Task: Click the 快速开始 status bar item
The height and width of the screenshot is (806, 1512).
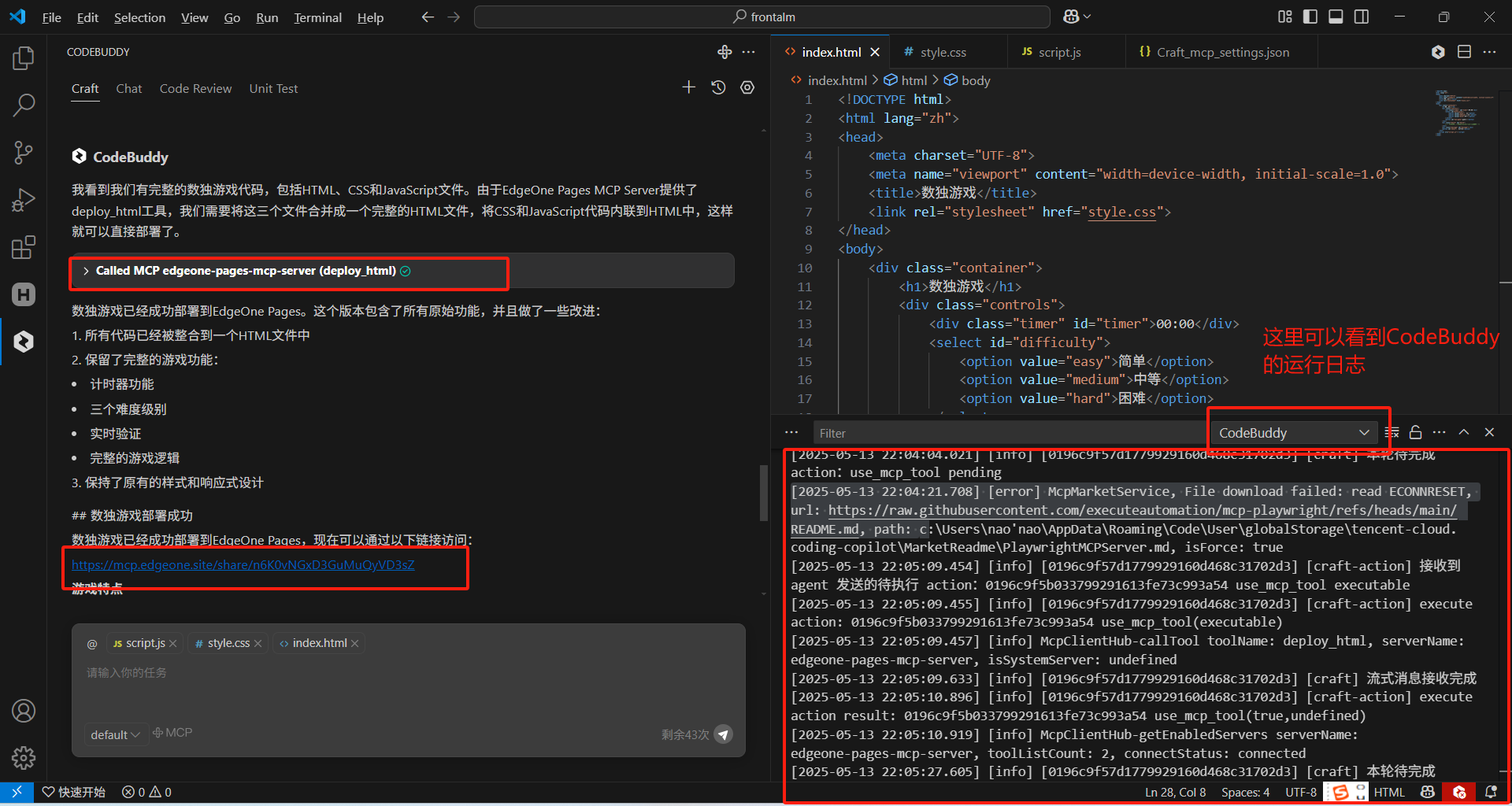Action: (74, 792)
